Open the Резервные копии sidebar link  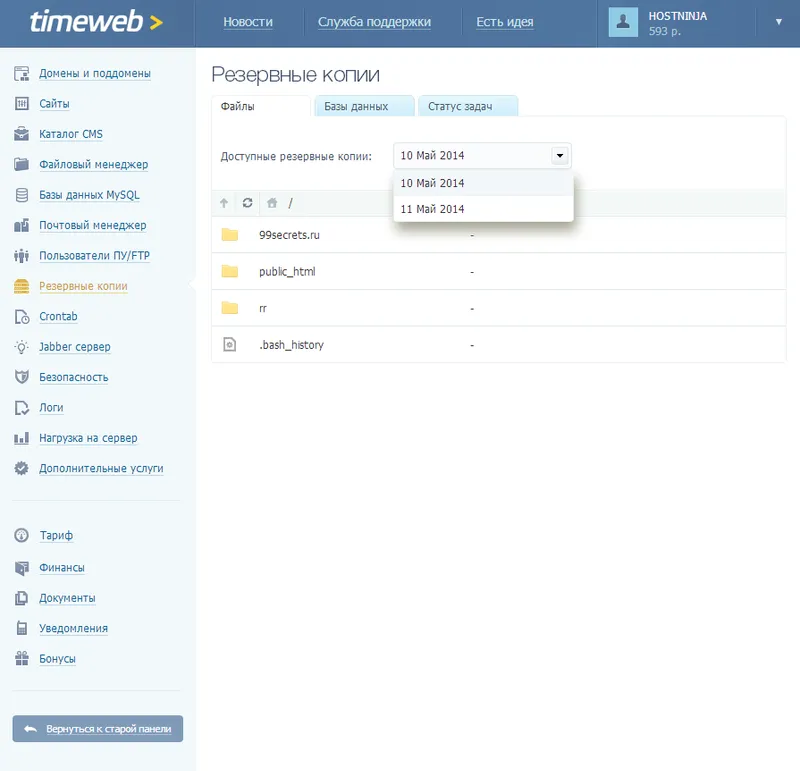click(83, 286)
